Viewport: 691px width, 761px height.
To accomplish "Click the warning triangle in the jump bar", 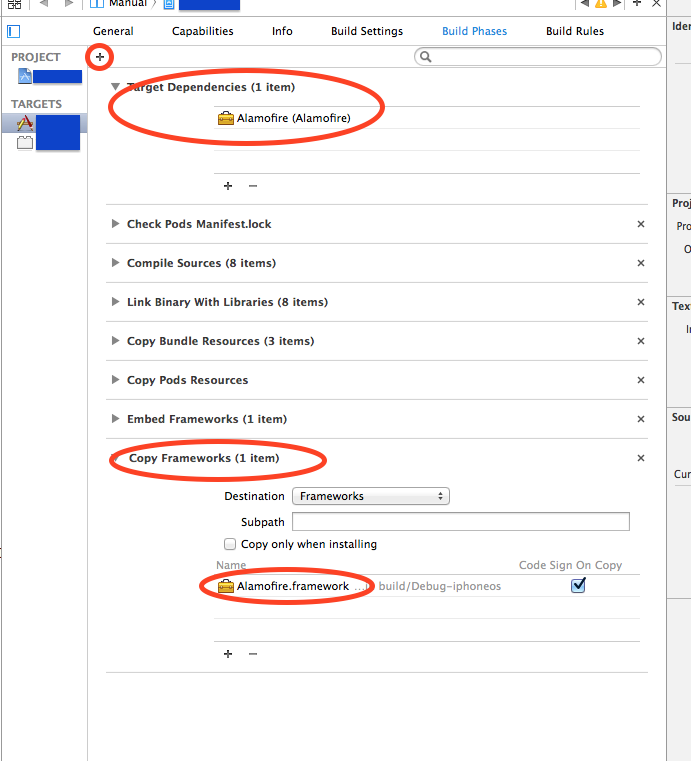I will 601,3.
